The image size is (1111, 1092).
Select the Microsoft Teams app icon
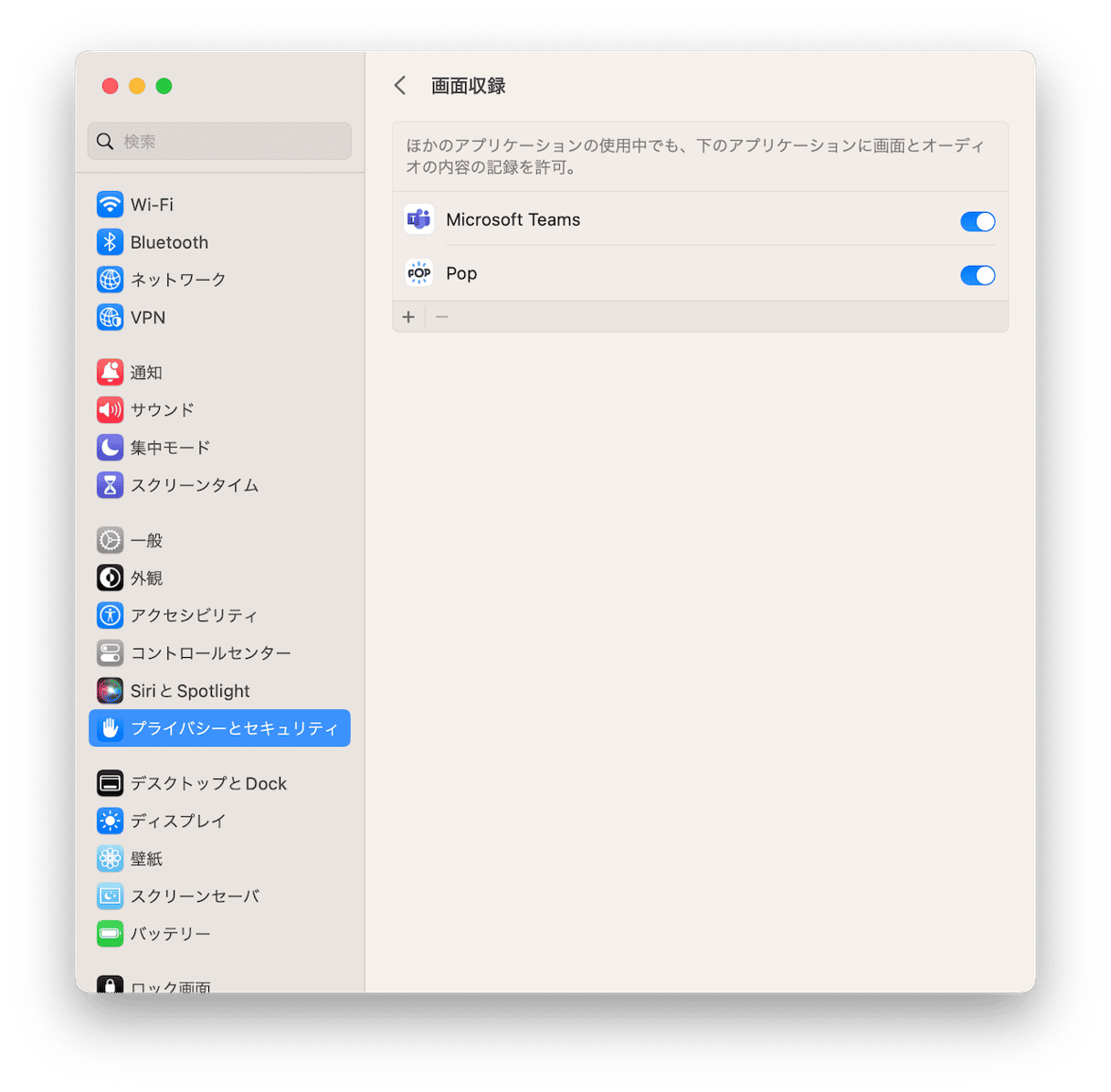click(x=418, y=219)
